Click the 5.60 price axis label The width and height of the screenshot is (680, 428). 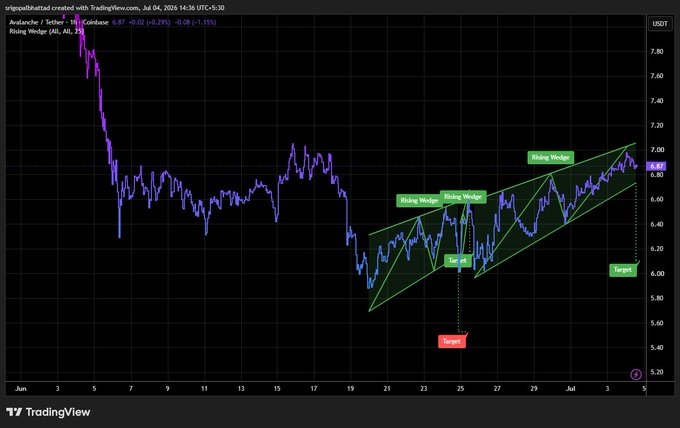657,323
